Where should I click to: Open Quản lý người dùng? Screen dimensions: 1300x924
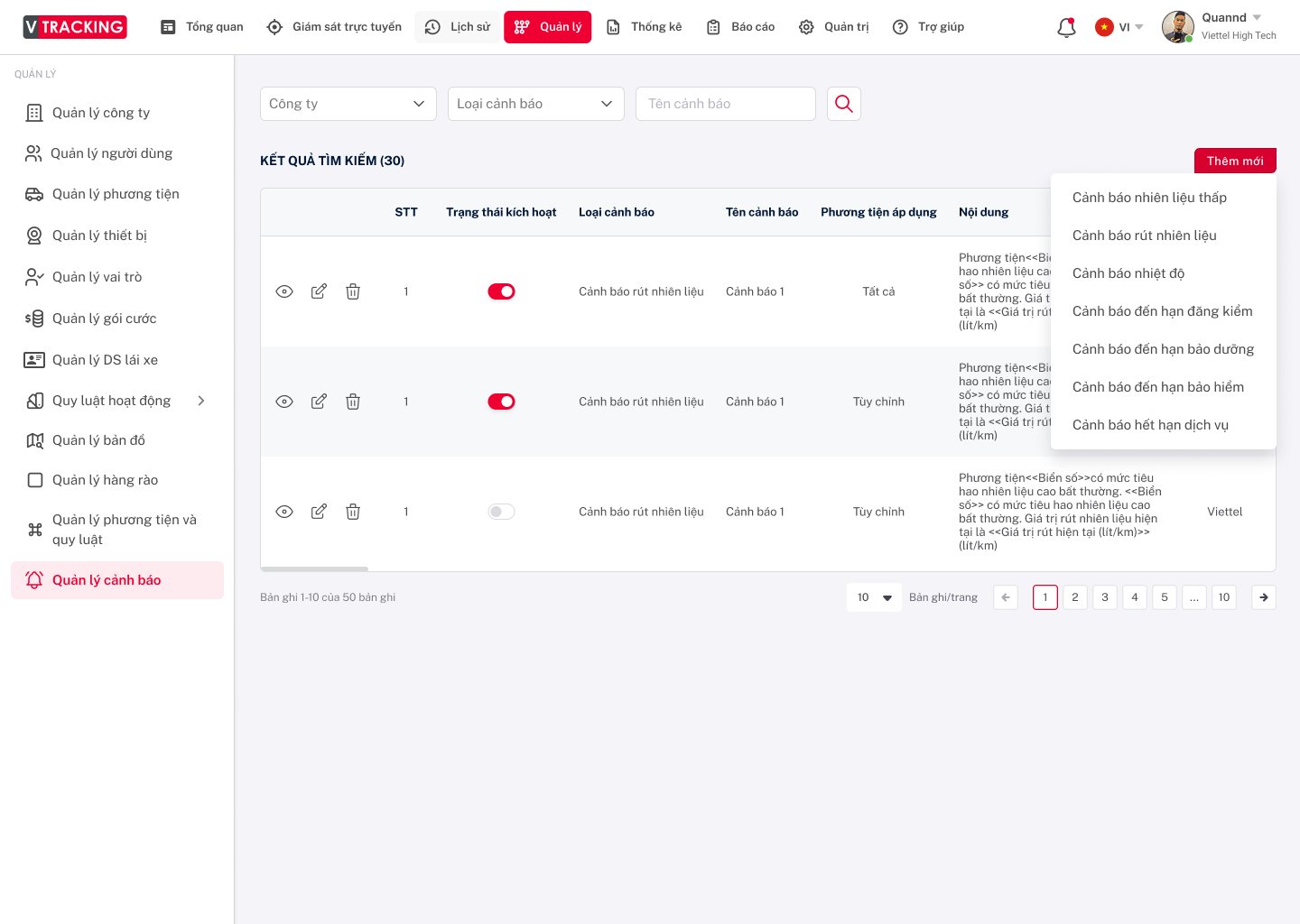pos(117,153)
